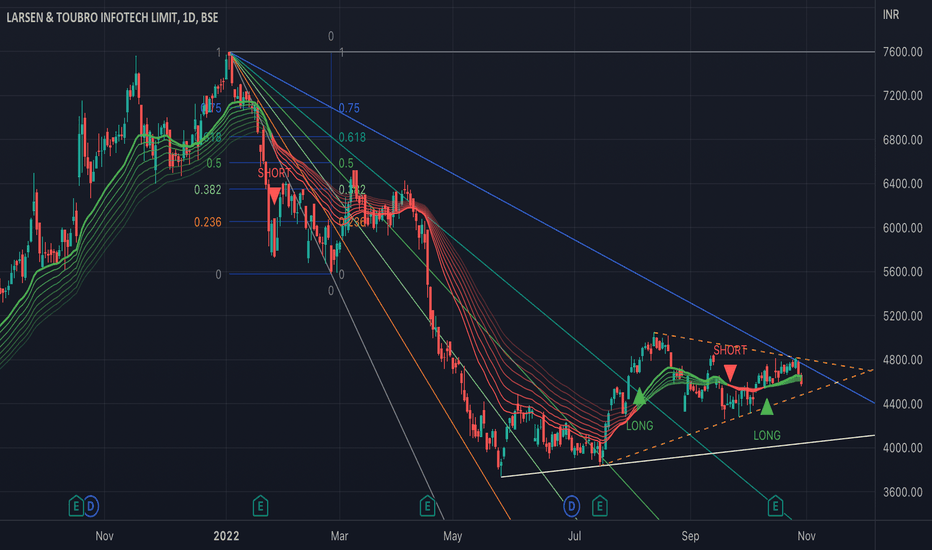The width and height of the screenshot is (932, 550).
Task: Click the Dividend D icon above the first Nov label
Action: [x=90, y=506]
